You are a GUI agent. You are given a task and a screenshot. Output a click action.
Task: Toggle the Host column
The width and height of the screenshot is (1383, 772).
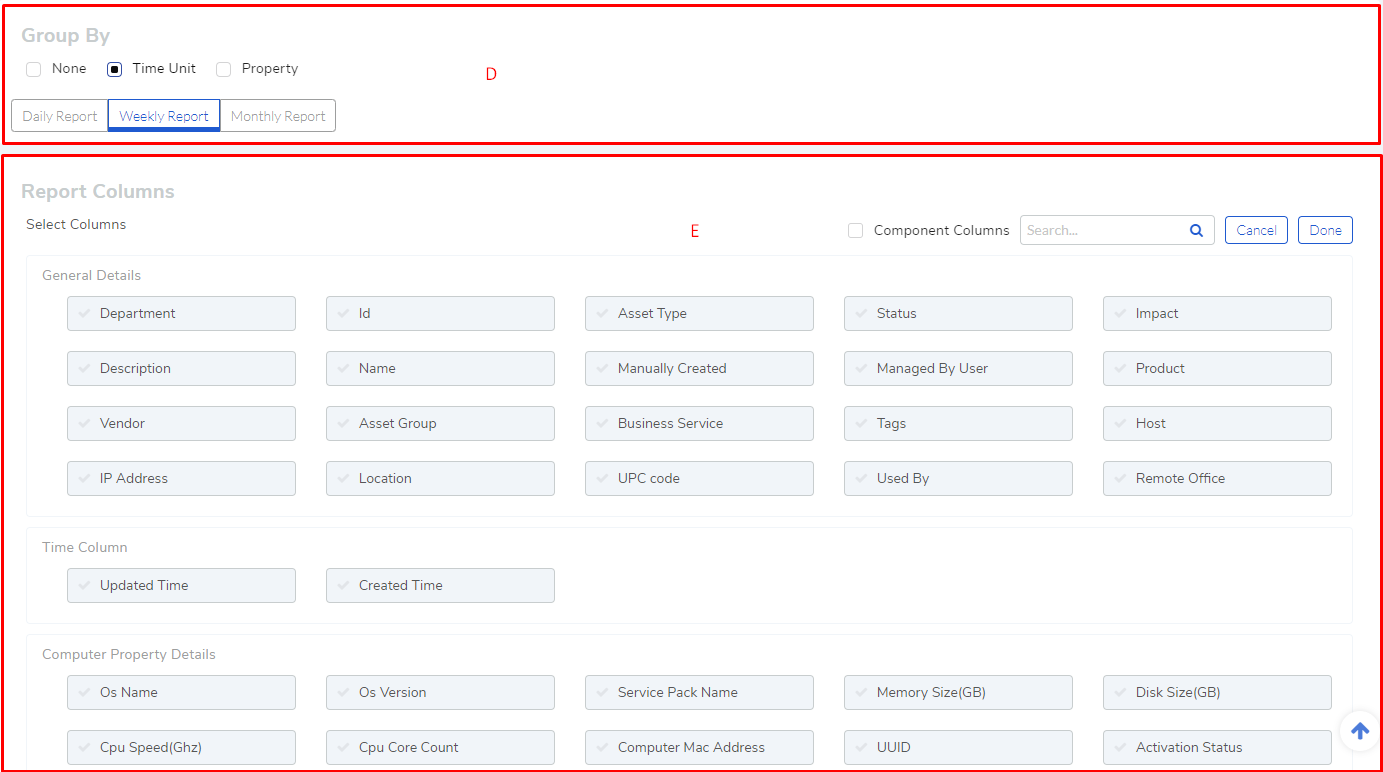(x=1217, y=423)
